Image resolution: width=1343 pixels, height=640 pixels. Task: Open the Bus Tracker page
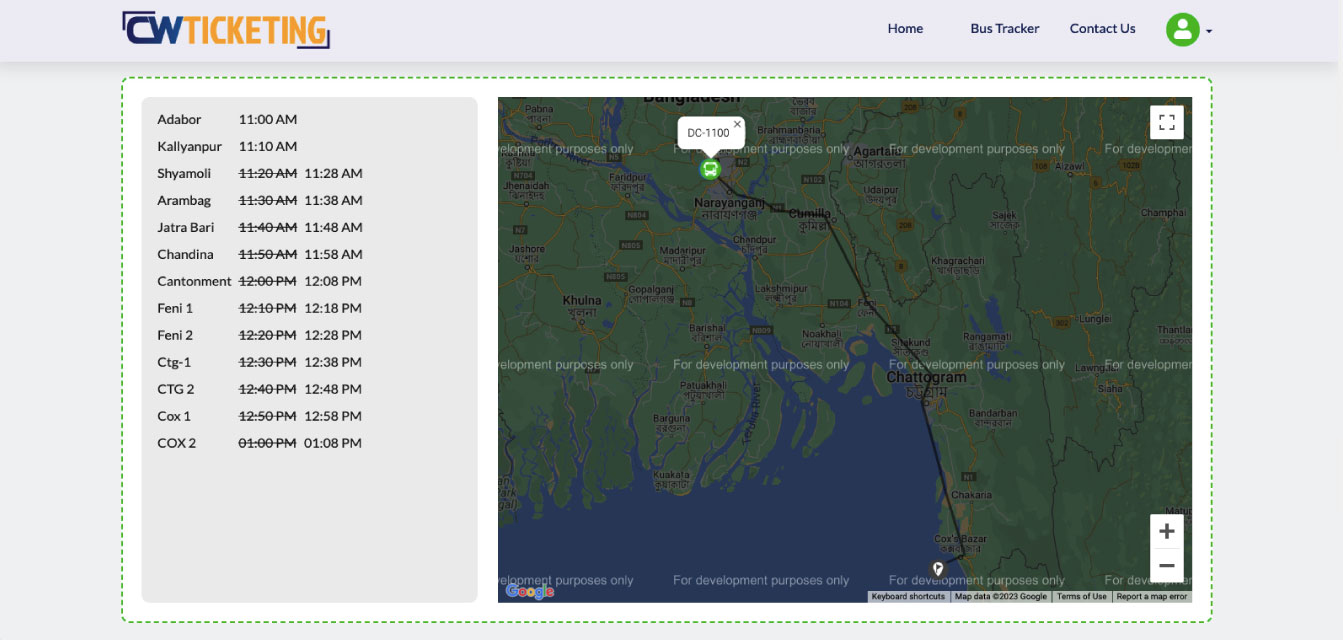pyautogui.click(x=1004, y=29)
